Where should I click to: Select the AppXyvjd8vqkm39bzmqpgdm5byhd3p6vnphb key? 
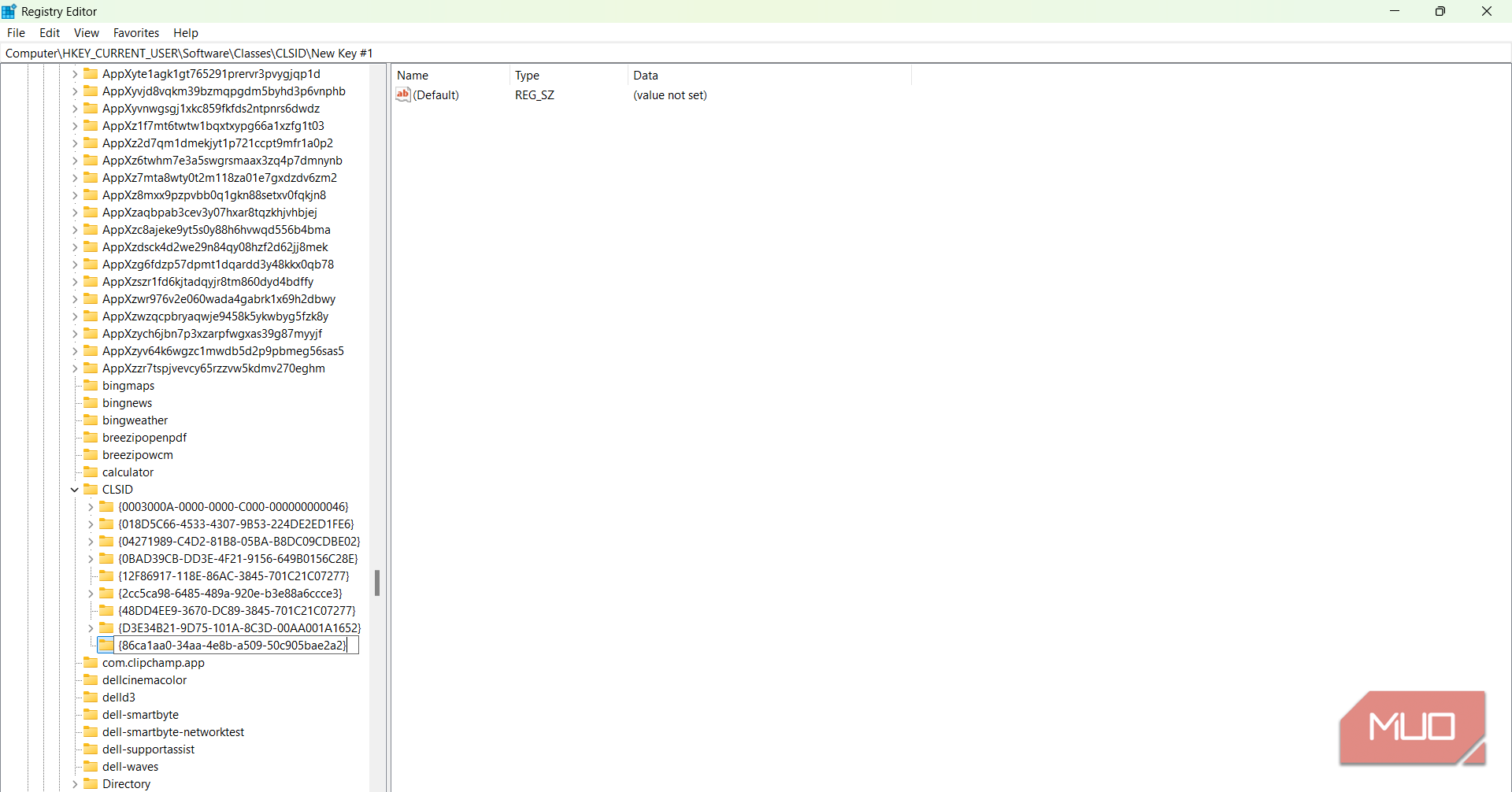pyautogui.click(x=224, y=91)
